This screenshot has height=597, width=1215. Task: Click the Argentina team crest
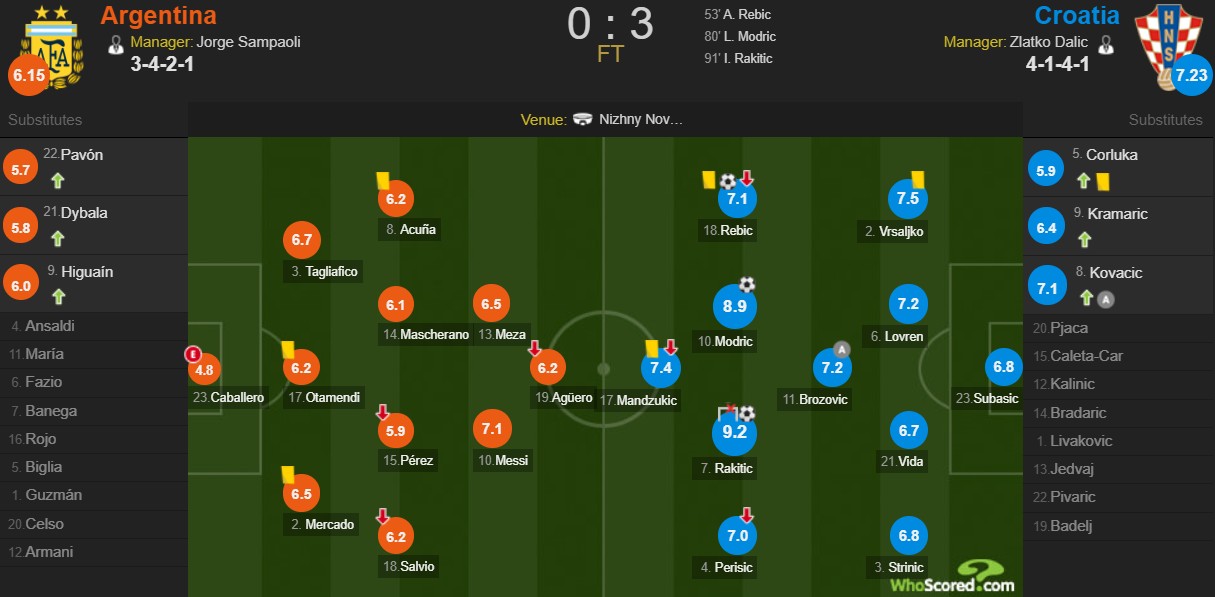point(53,48)
